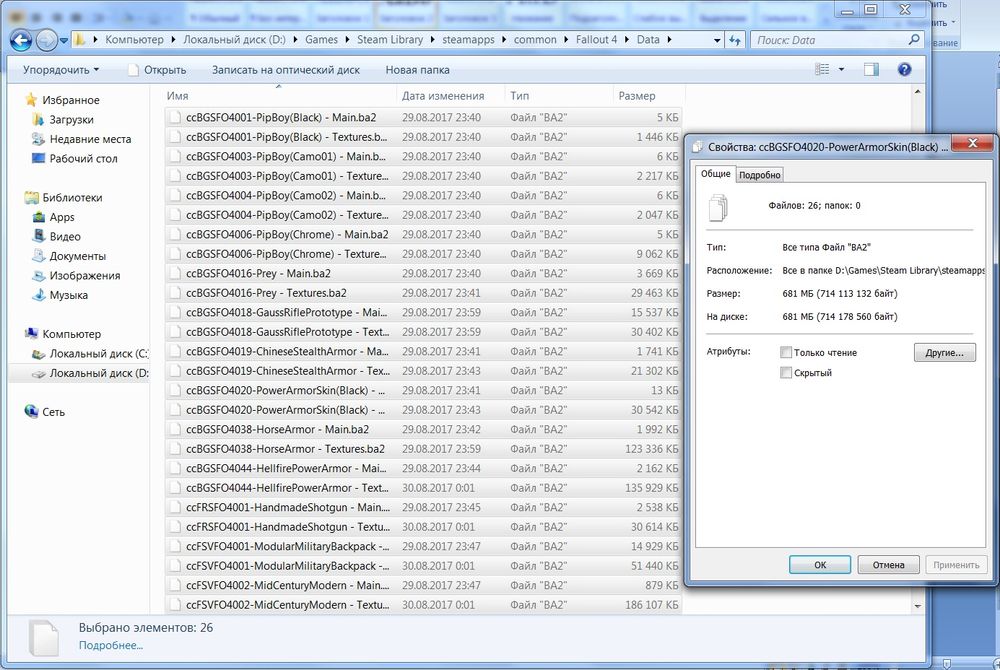The height and width of the screenshot is (670, 1000).
Task: Select the 186 107 КБ MidCenturyModern file
Action: click(x=423, y=605)
